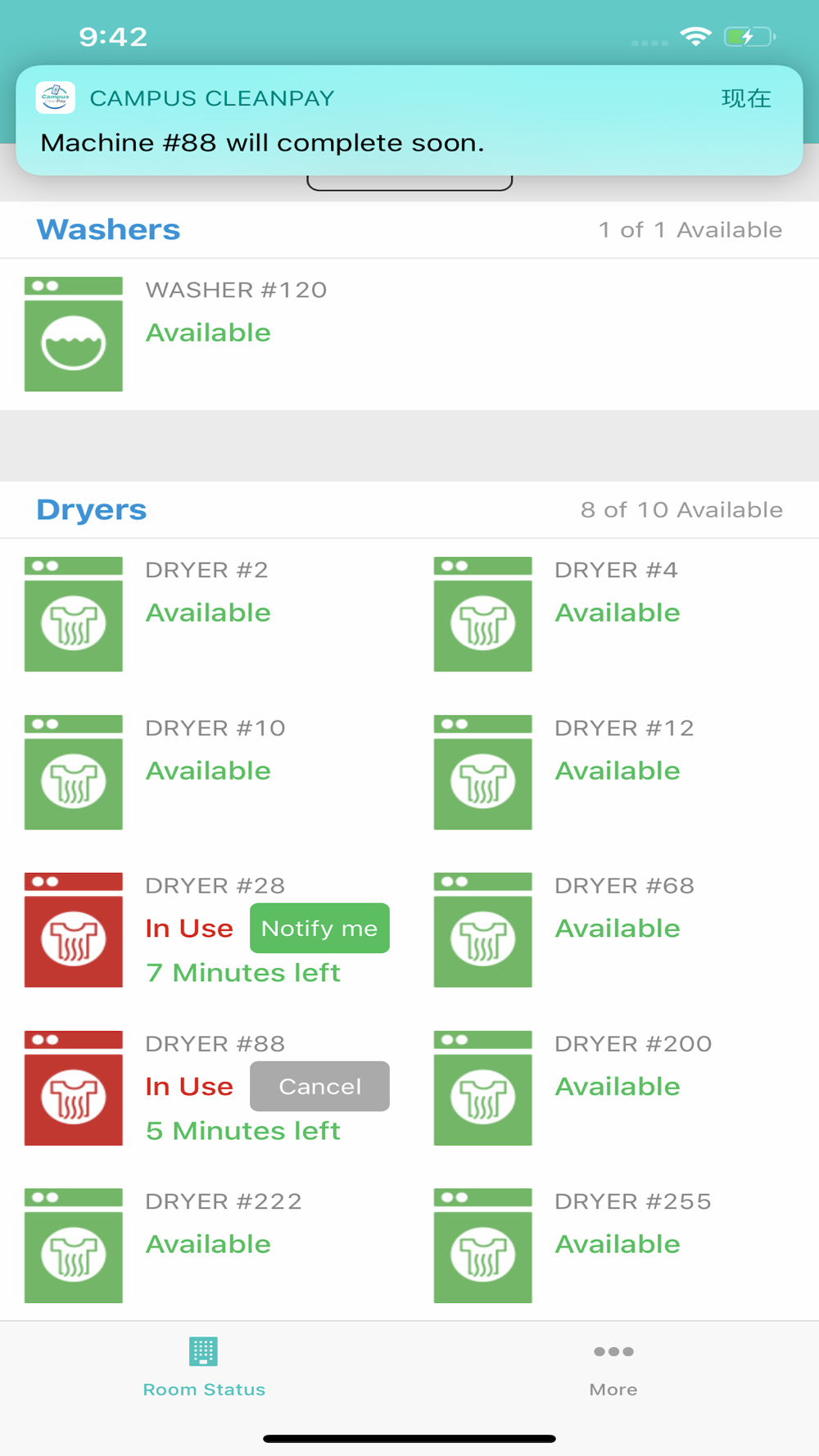Tap the 现在 notification timestamp

[x=746, y=98]
